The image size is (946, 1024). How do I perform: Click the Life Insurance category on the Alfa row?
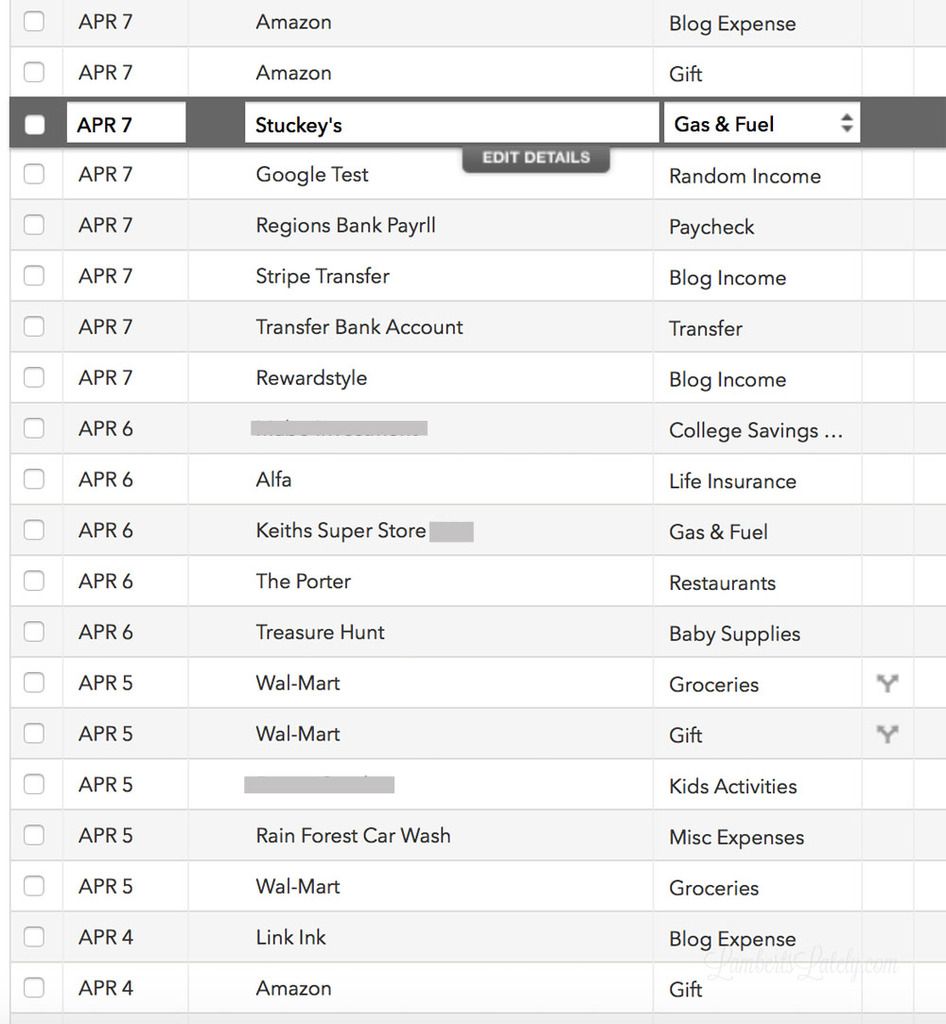click(733, 480)
